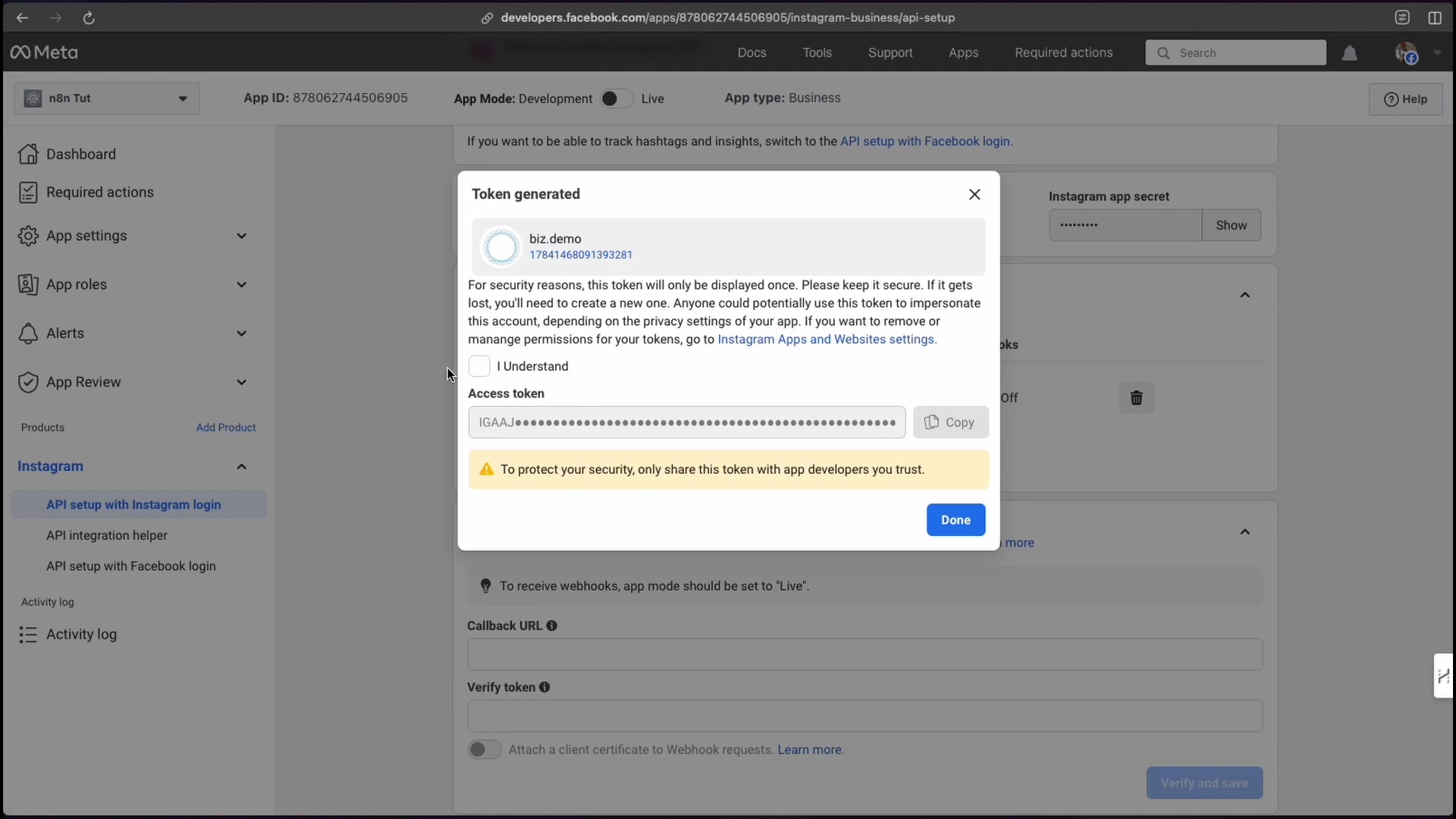Select API setup with Facebook login sidebar item

131,566
